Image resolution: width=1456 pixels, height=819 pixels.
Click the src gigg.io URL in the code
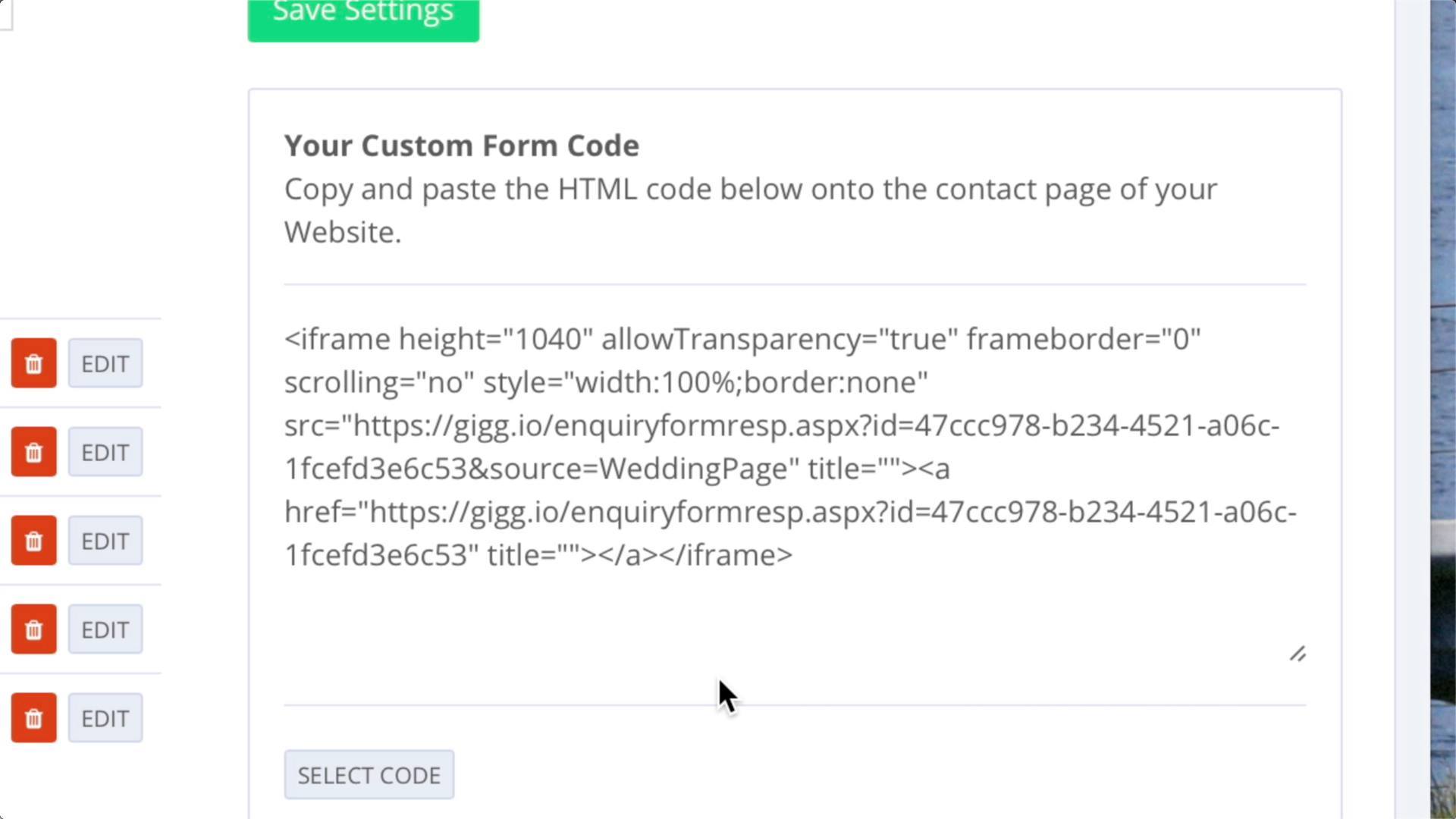tap(782, 447)
